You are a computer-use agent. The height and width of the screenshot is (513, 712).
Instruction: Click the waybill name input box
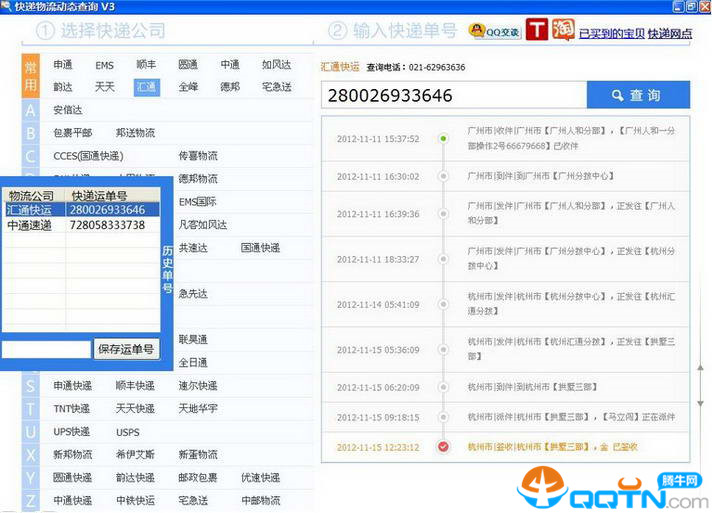(x=46, y=349)
